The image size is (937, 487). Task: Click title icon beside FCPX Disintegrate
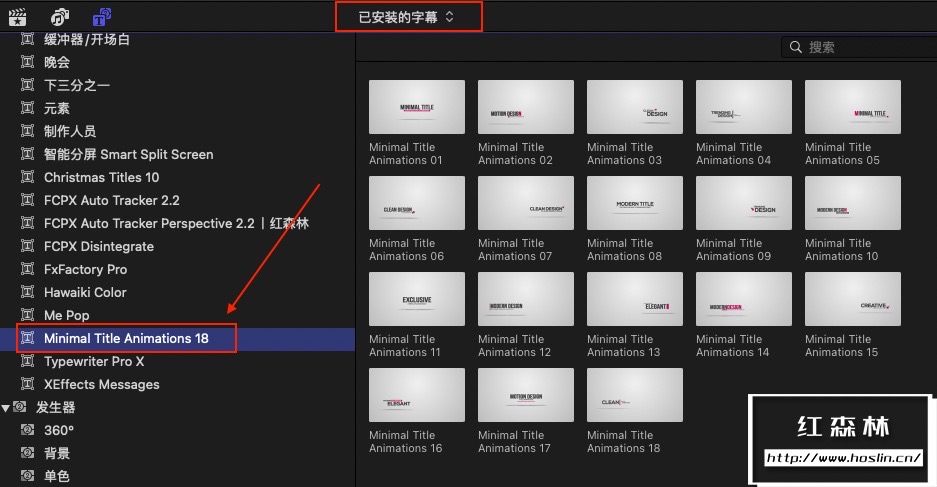point(27,246)
